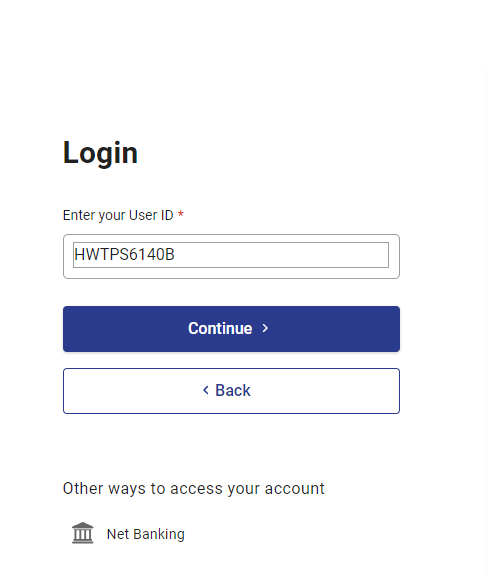Viewport: 487px width, 577px height.
Task: Click the bank building icon
Action: pyautogui.click(x=82, y=533)
